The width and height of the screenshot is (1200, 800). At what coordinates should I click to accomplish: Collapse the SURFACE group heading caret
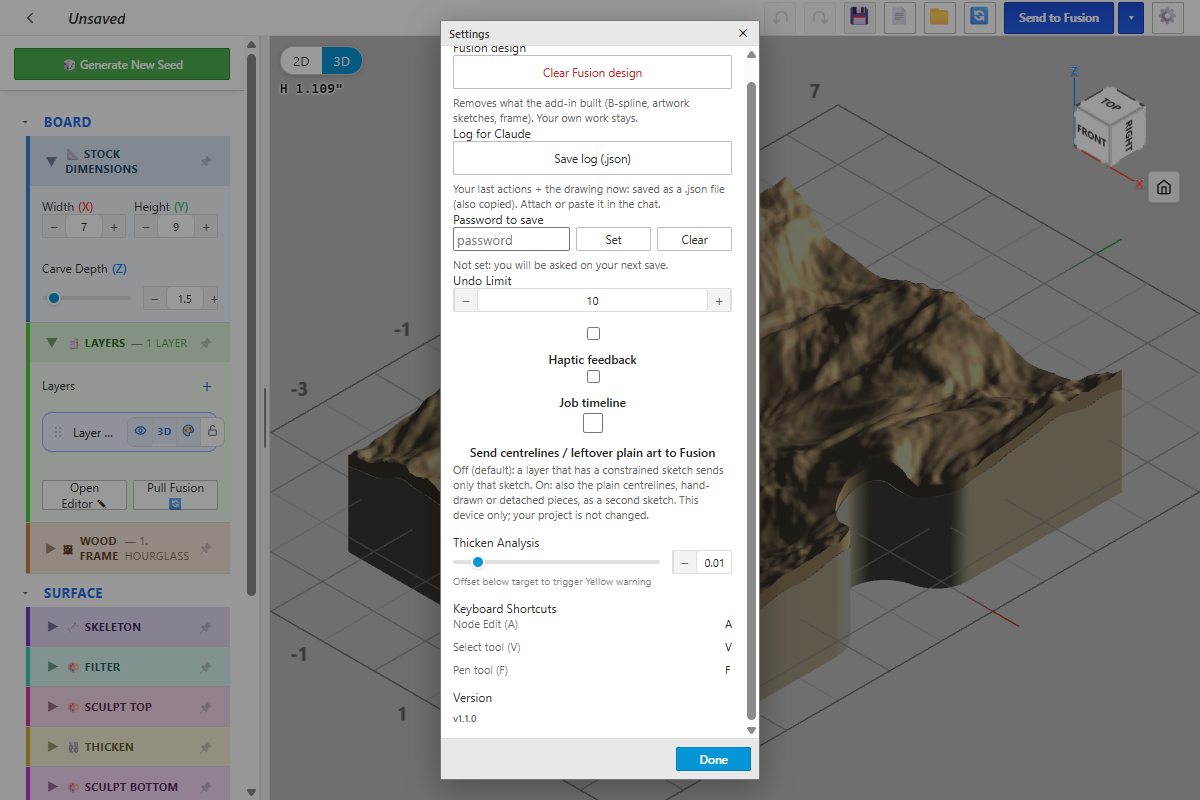[25, 593]
